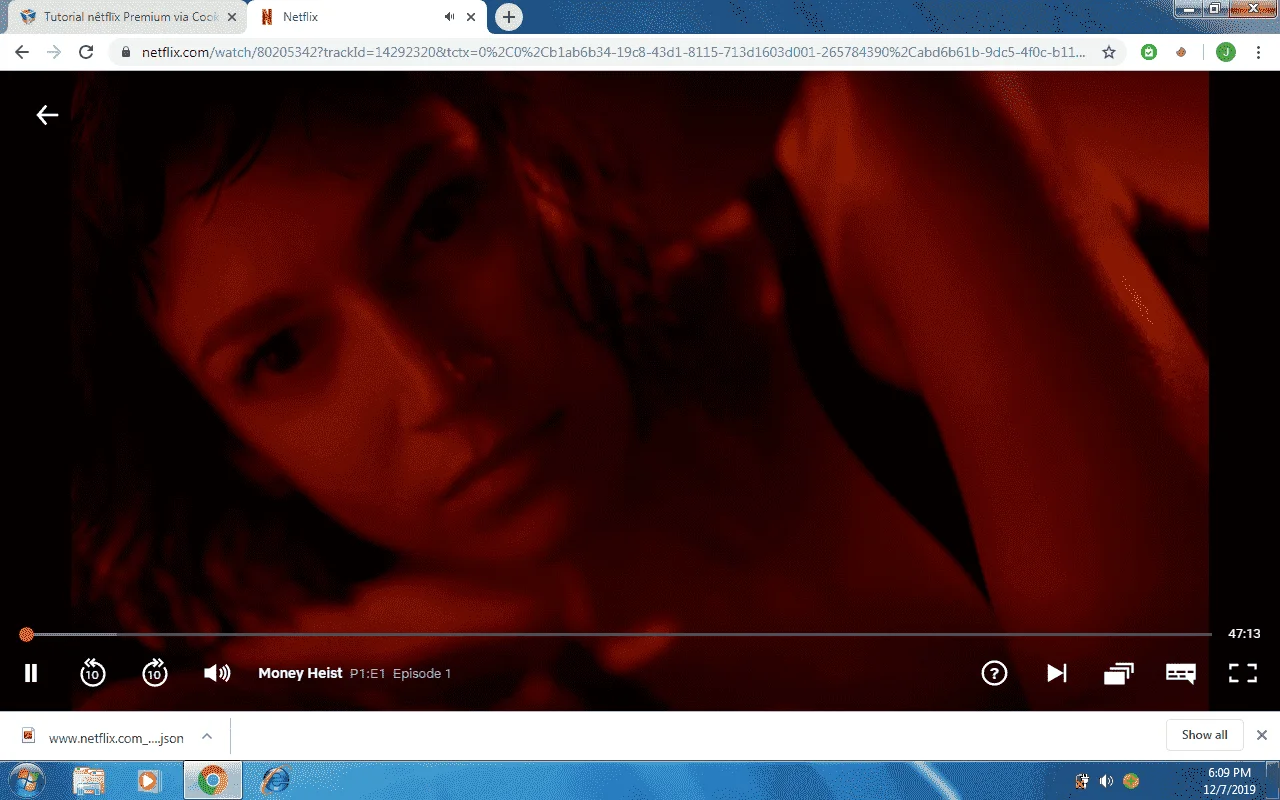1280x800 pixels.
Task: Mute the Netflix player volume
Action: click(217, 673)
